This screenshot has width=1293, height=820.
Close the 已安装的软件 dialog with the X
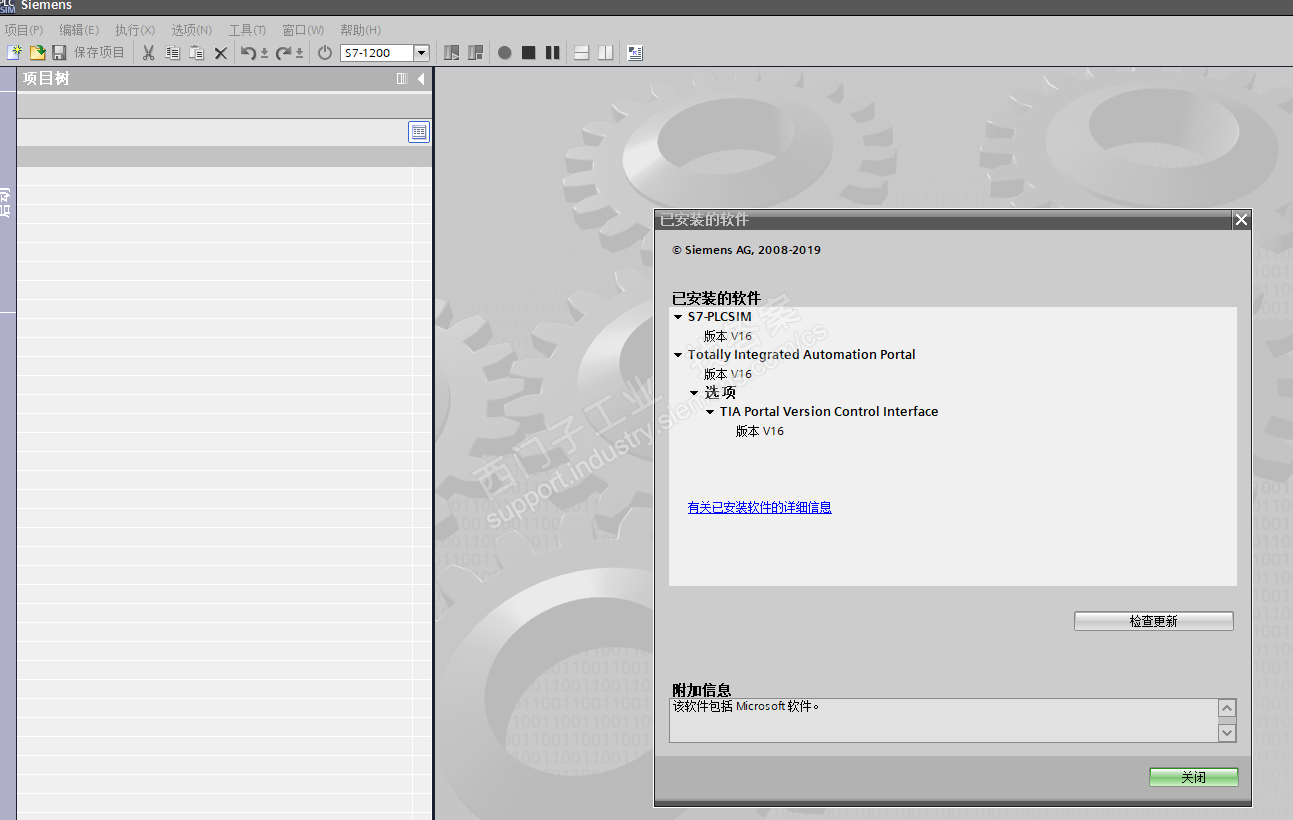click(1242, 220)
